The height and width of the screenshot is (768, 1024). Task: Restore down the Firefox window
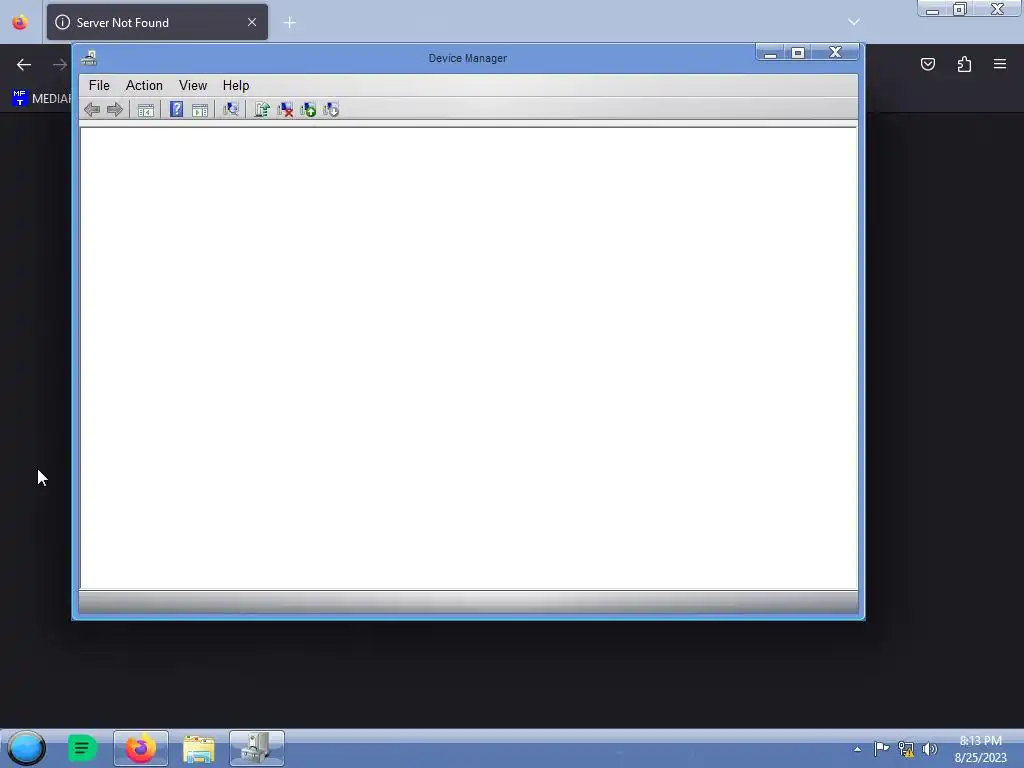[959, 10]
